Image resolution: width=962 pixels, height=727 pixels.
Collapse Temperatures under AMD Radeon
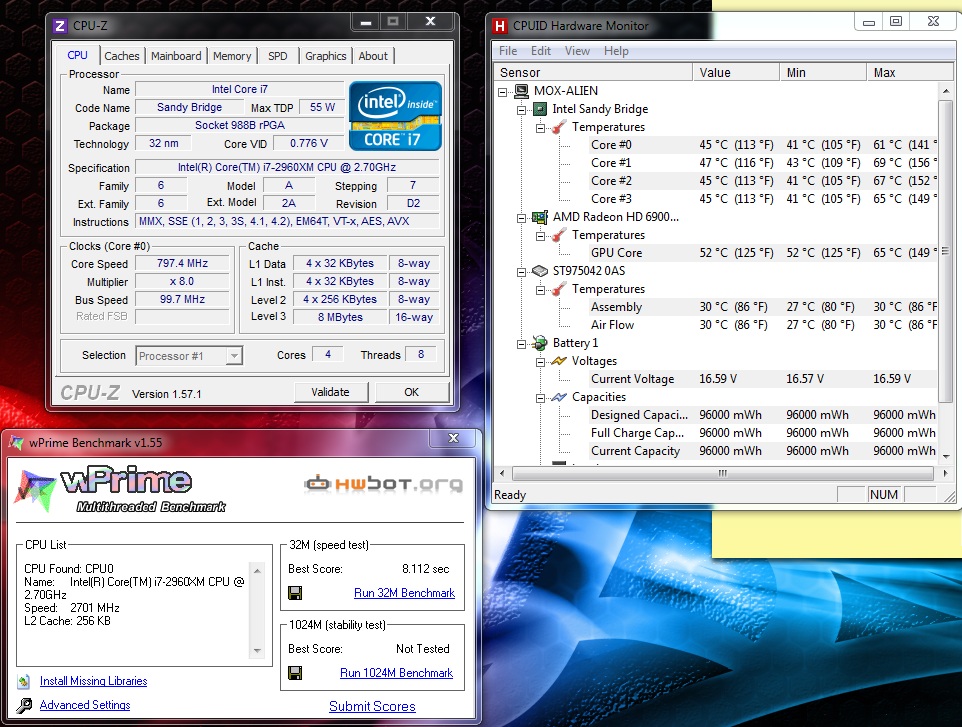541,236
